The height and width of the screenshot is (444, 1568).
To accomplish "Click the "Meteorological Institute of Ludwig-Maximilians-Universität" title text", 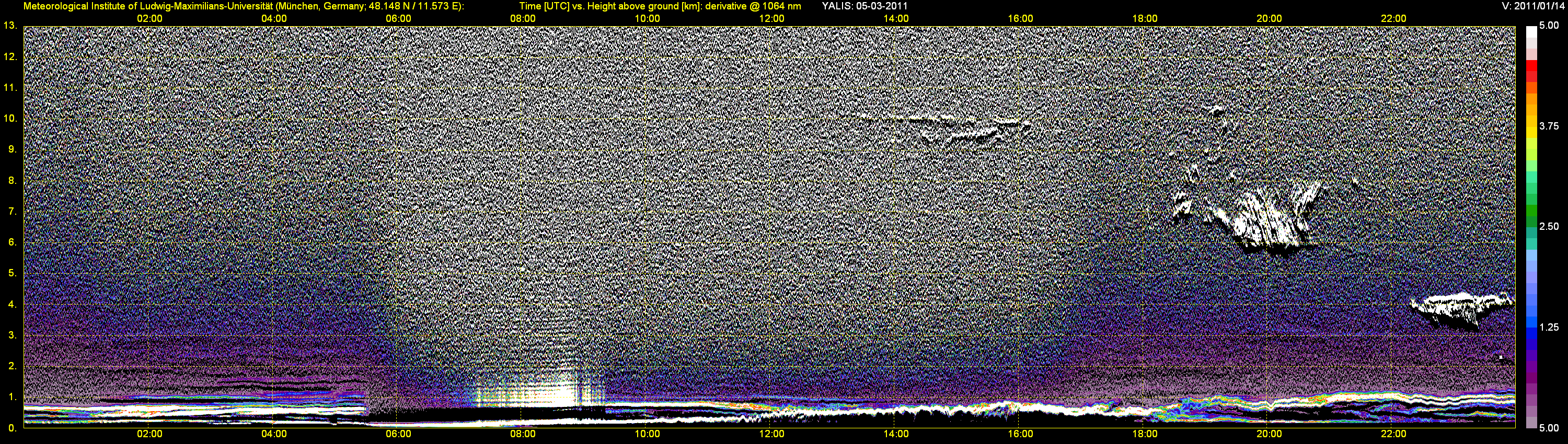I will (x=148, y=6).
